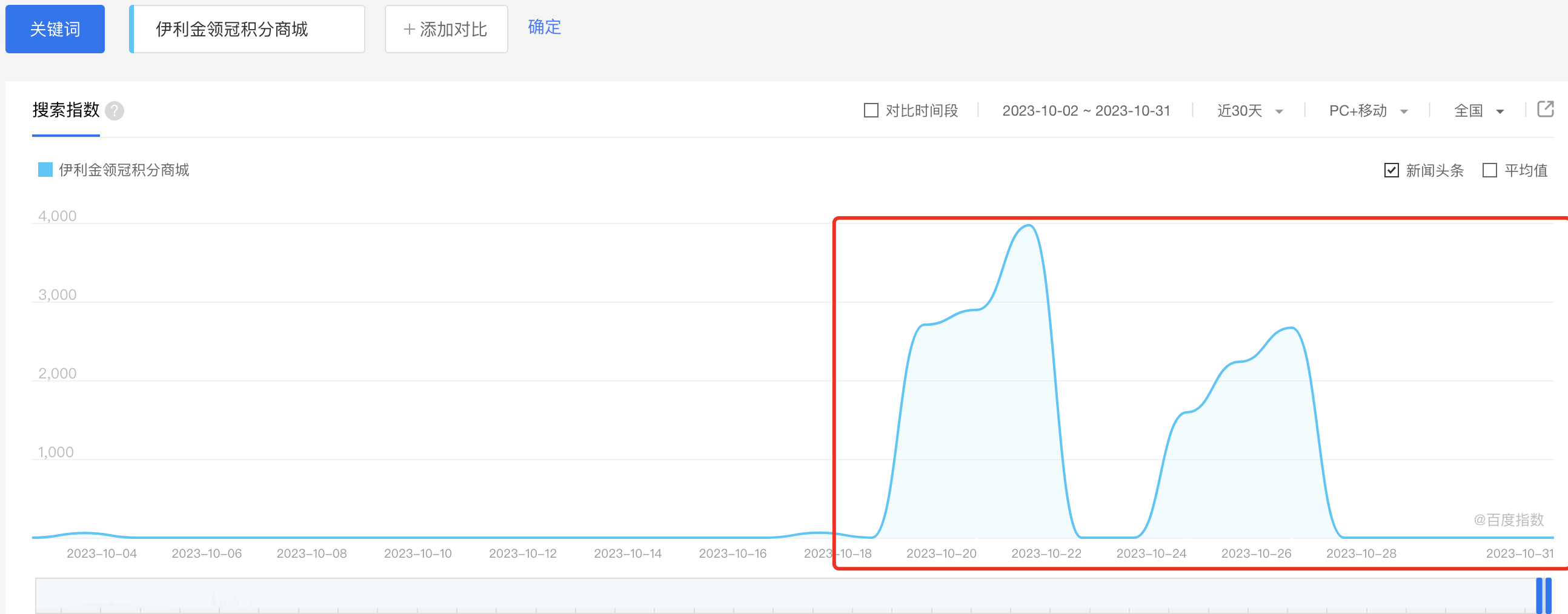Toggle the 伊利金领冠积分商城 legend swatch
Screen dimensions: 1568x614
(x=45, y=170)
